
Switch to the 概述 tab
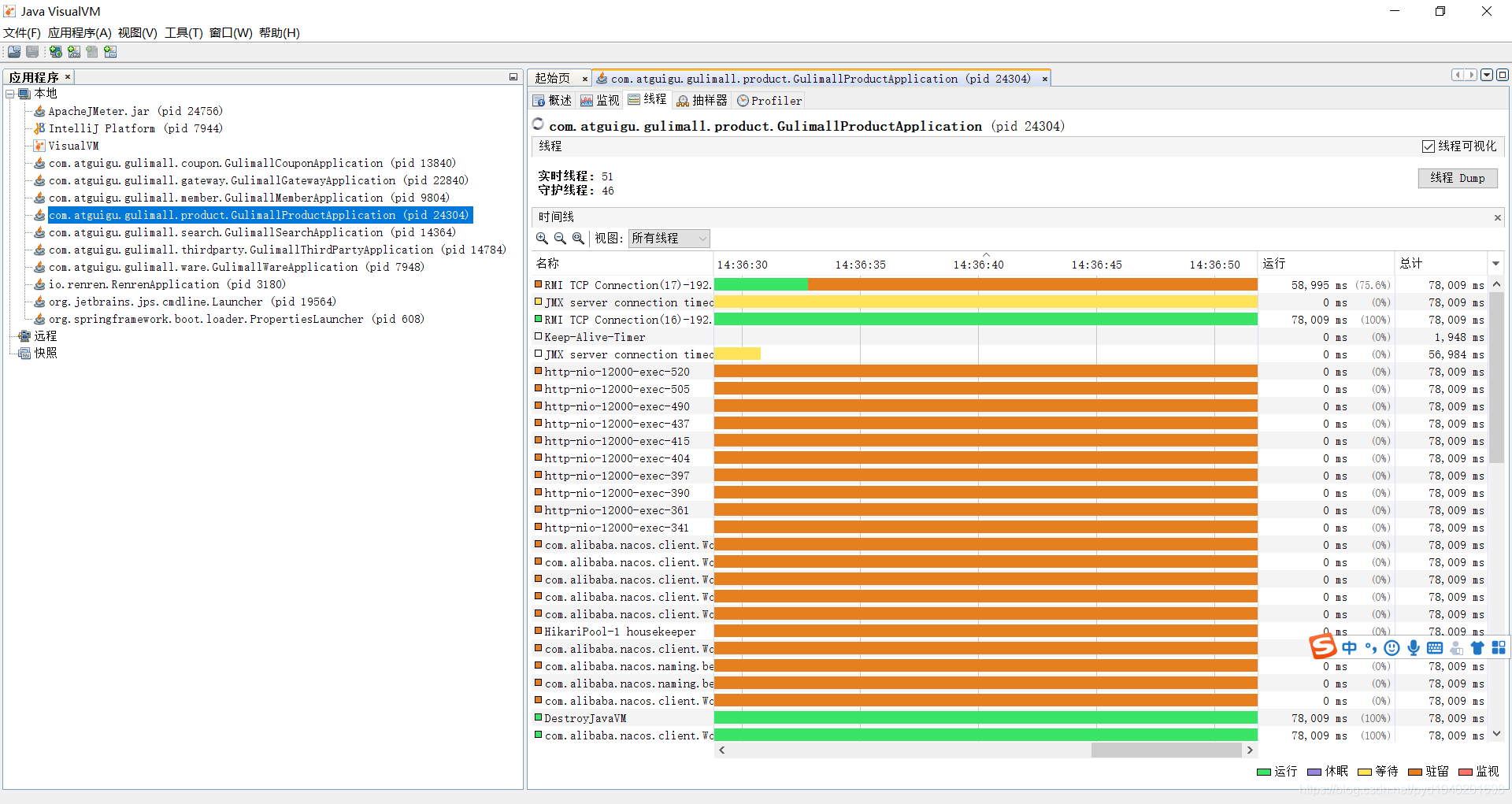click(x=552, y=101)
